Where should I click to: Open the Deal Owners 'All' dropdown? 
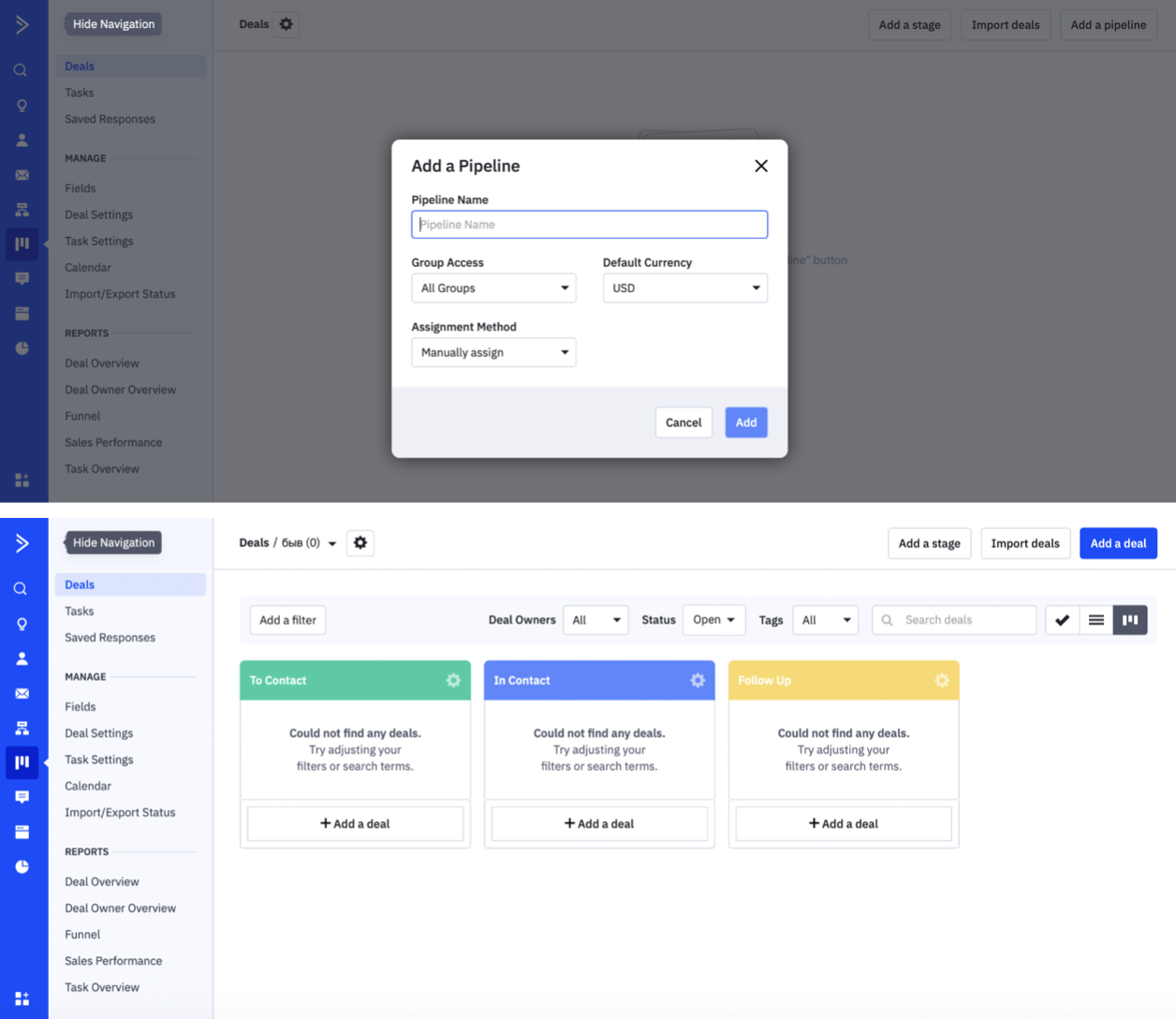tap(595, 620)
